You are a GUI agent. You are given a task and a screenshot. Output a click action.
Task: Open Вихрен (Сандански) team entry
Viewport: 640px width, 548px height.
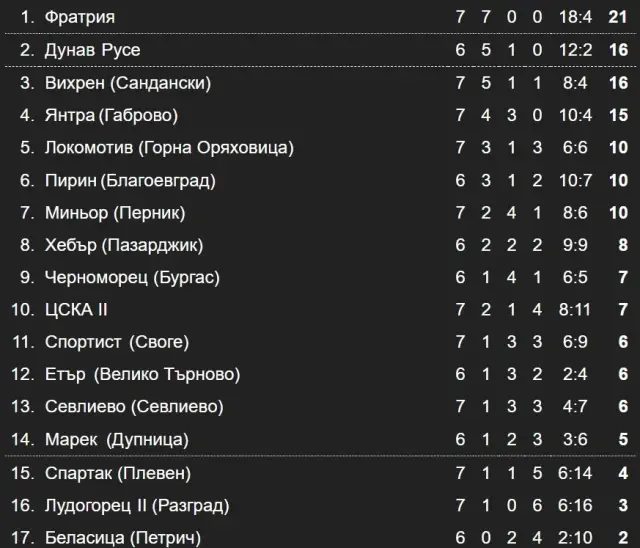tap(128, 83)
